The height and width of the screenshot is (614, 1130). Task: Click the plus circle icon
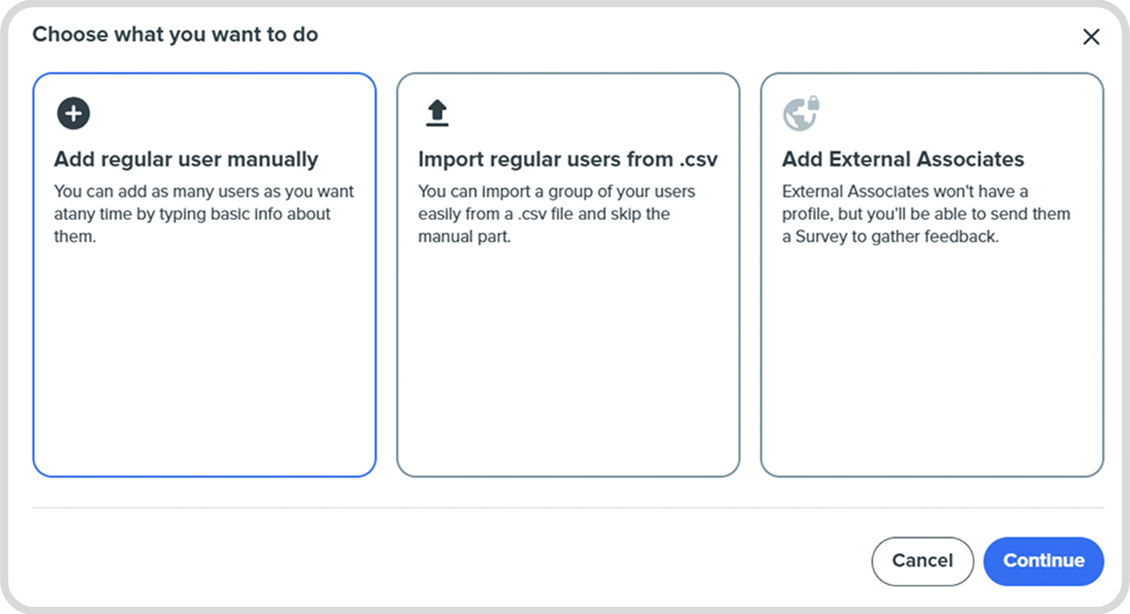point(74,113)
